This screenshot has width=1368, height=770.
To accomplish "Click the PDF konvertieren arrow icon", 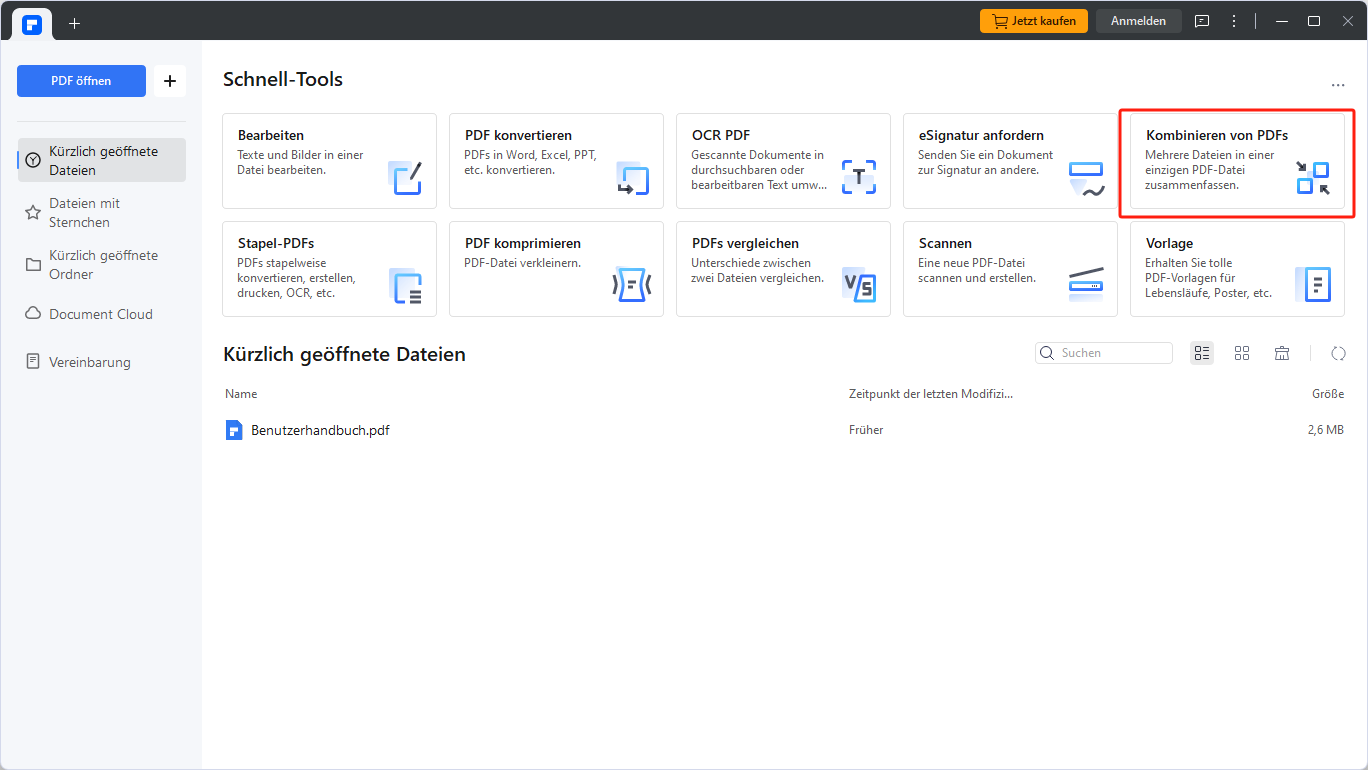I will click(x=633, y=177).
